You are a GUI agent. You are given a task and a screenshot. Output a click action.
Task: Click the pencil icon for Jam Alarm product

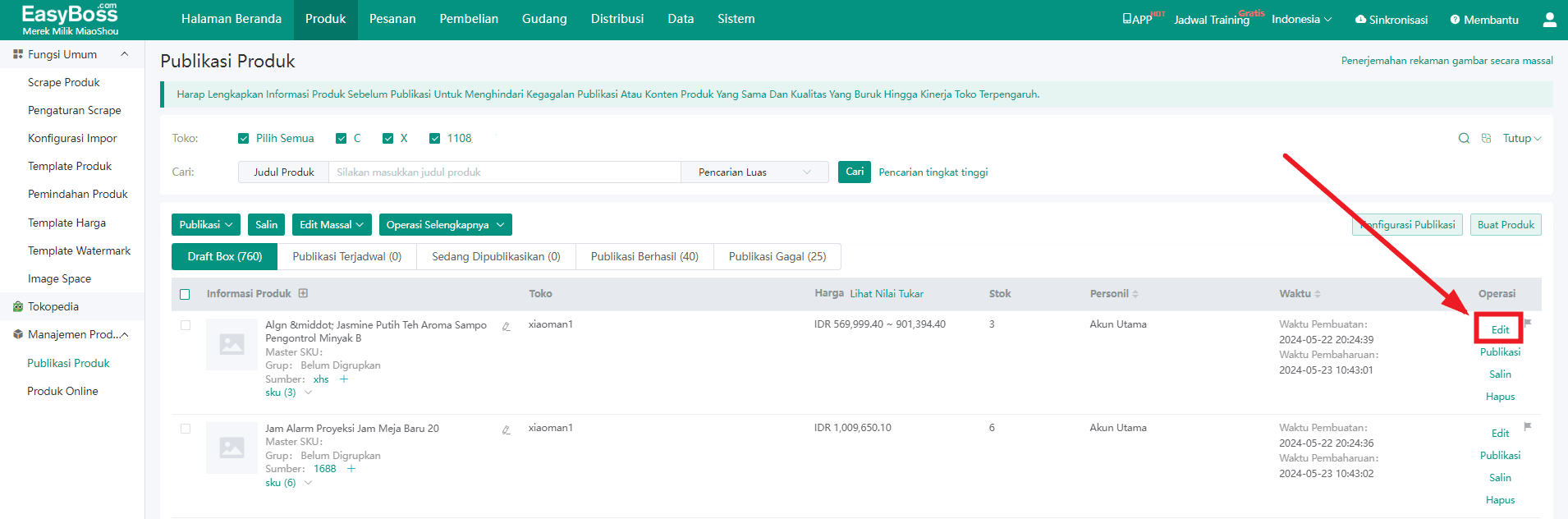pyautogui.click(x=507, y=429)
